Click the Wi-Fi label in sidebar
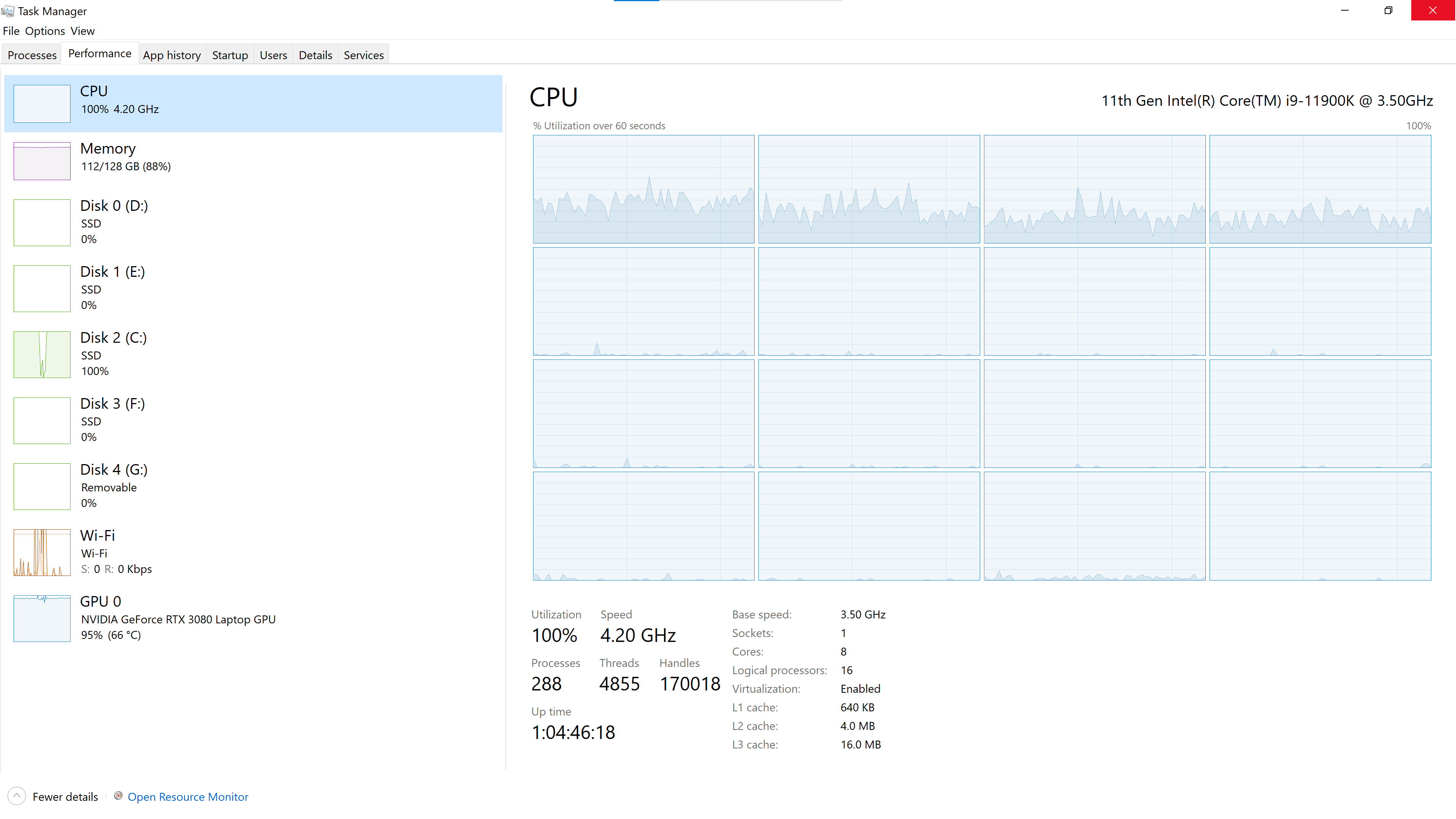 point(97,535)
